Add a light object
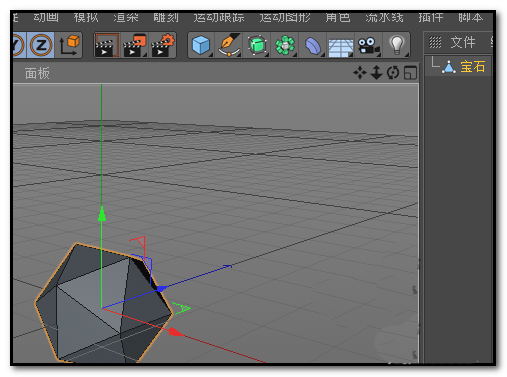The image size is (507, 377). tap(397, 45)
